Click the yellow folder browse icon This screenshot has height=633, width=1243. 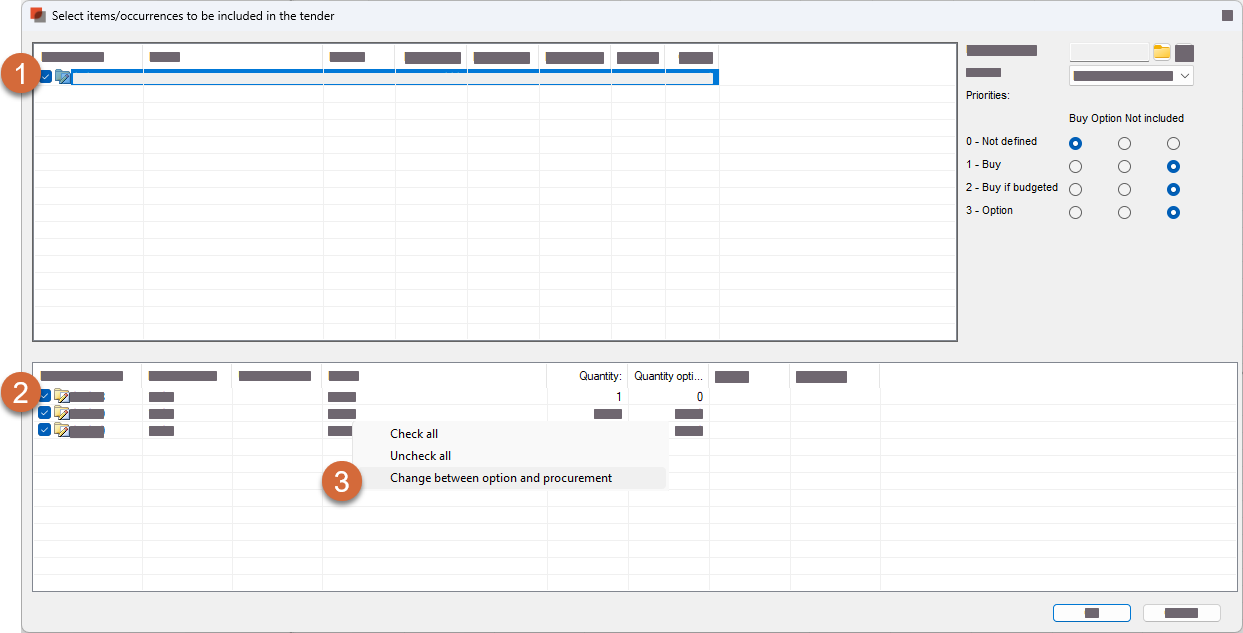[x=1161, y=52]
